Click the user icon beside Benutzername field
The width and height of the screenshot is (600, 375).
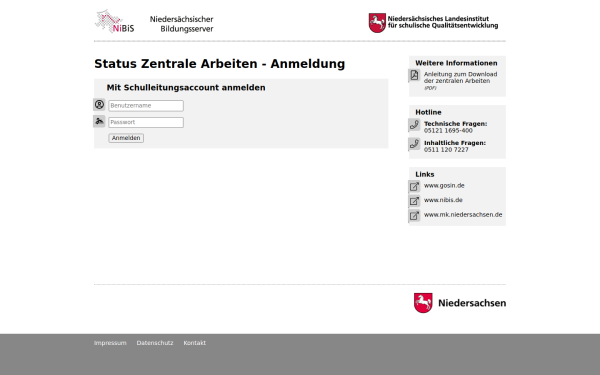(99, 104)
